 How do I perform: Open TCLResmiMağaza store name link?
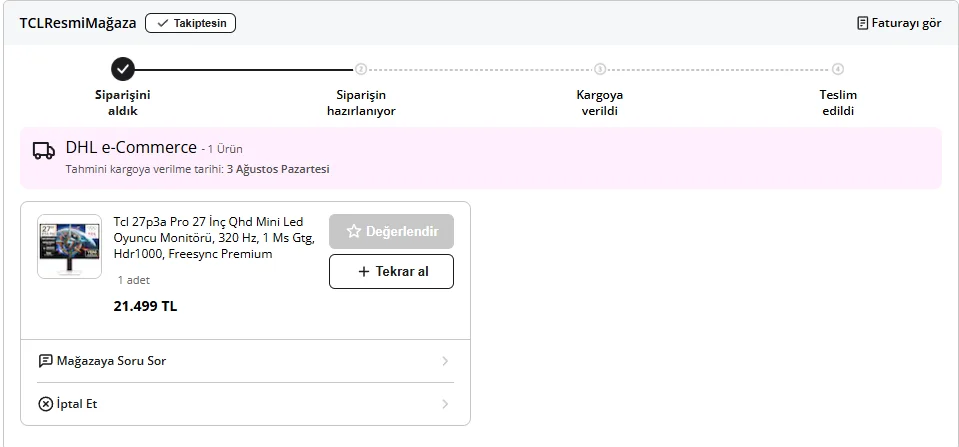coord(78,23)
